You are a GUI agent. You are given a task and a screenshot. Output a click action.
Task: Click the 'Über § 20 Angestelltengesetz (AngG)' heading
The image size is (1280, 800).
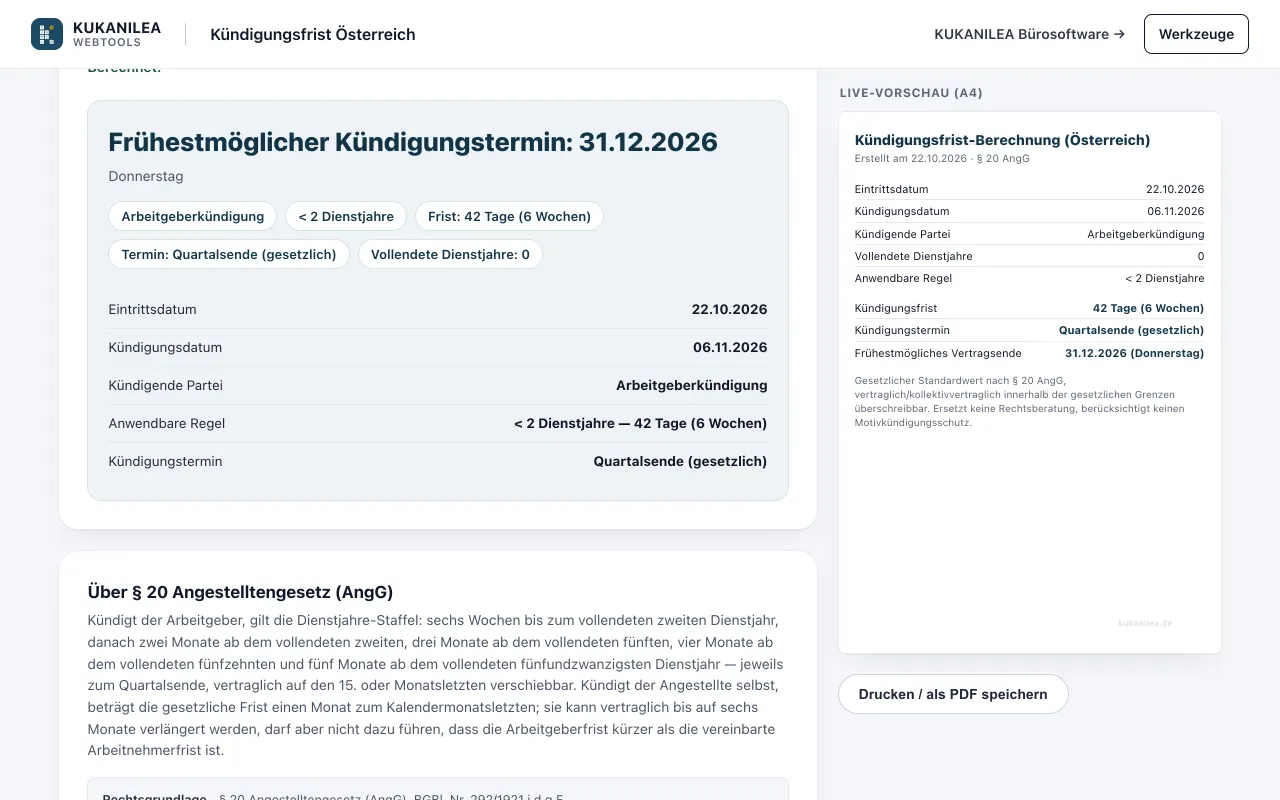pos(240,592)
